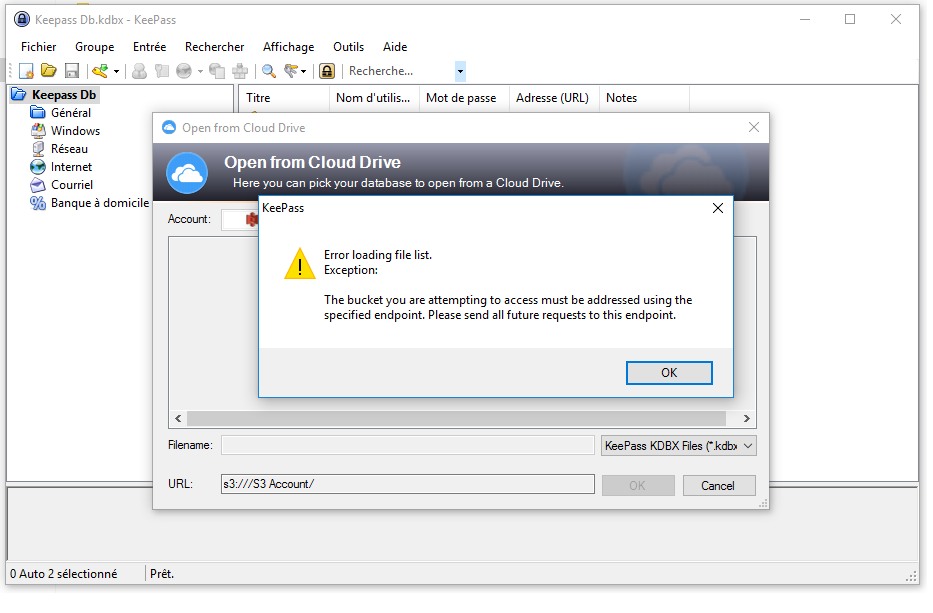The width and height of the screenshot is (933, 613).
Task: Click the Show entries keys icon
Action: point(291,71)
